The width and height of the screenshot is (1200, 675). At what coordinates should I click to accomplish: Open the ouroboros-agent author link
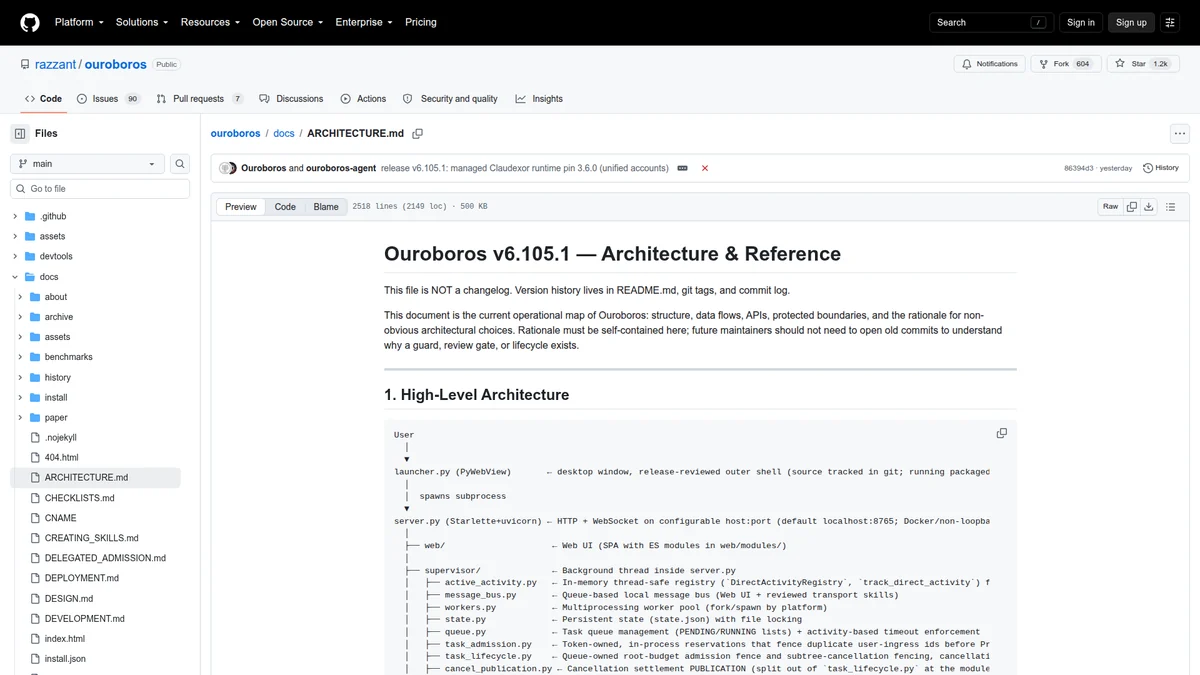point(341,168)
